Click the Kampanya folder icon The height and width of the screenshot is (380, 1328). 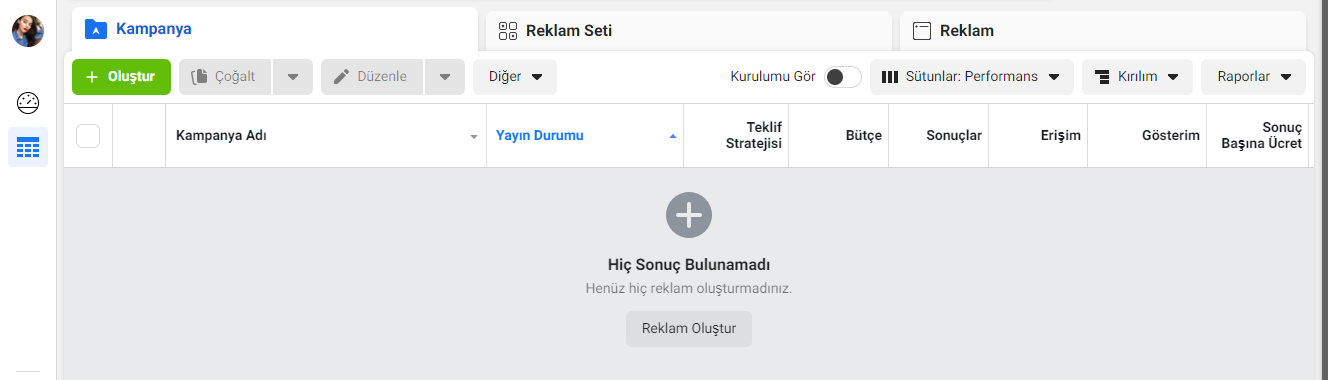point(96,29)
